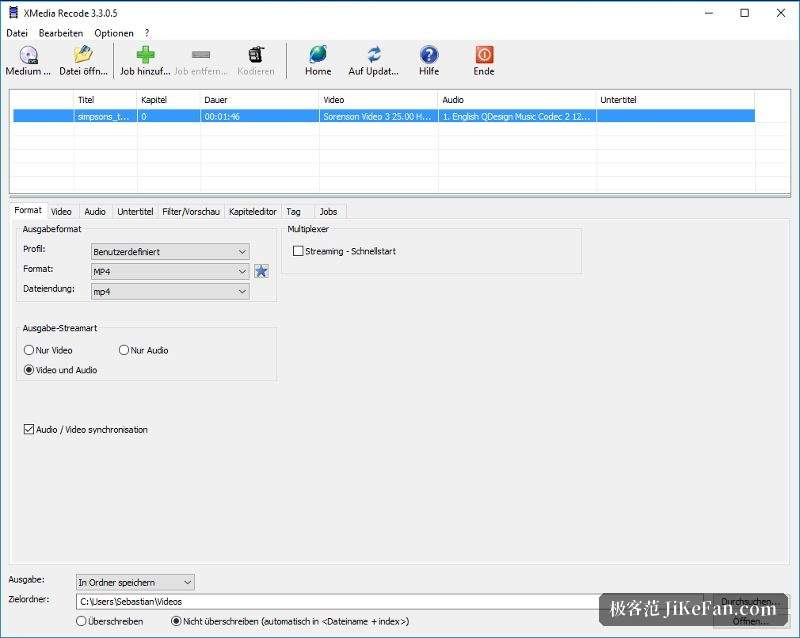Expand the Profil Benutzerdefiniert dropdown
Screen dimensions: 800x638
click(x=170, y=252)
